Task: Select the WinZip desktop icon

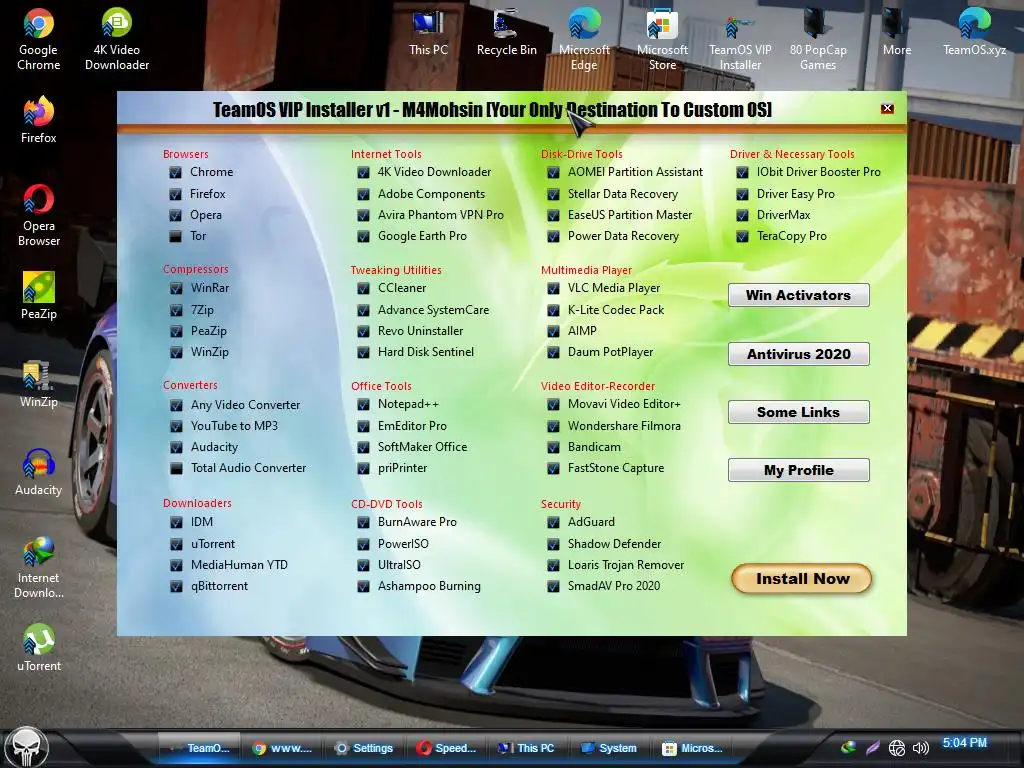Action: click(x=39, y=383)
